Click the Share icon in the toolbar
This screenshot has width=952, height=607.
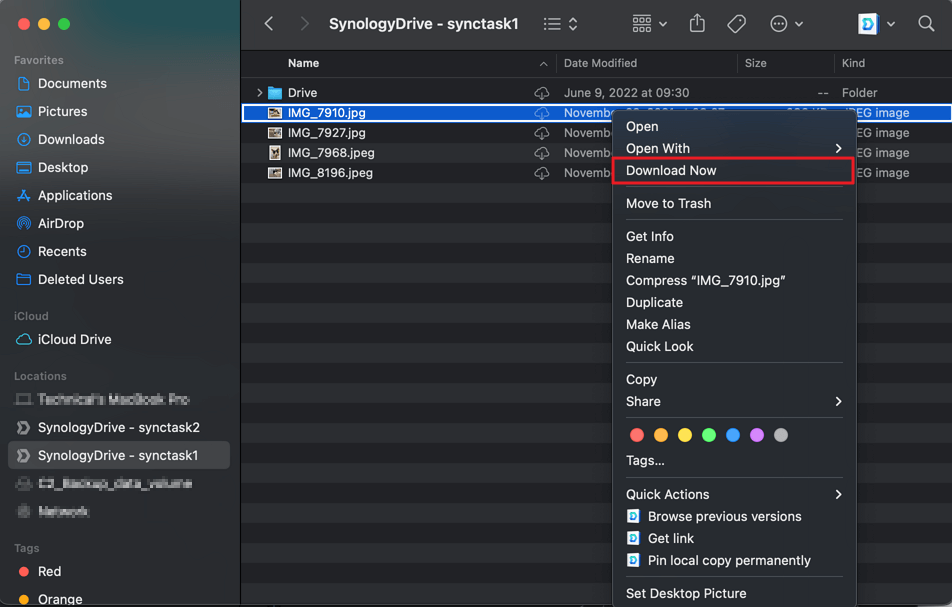698,24
